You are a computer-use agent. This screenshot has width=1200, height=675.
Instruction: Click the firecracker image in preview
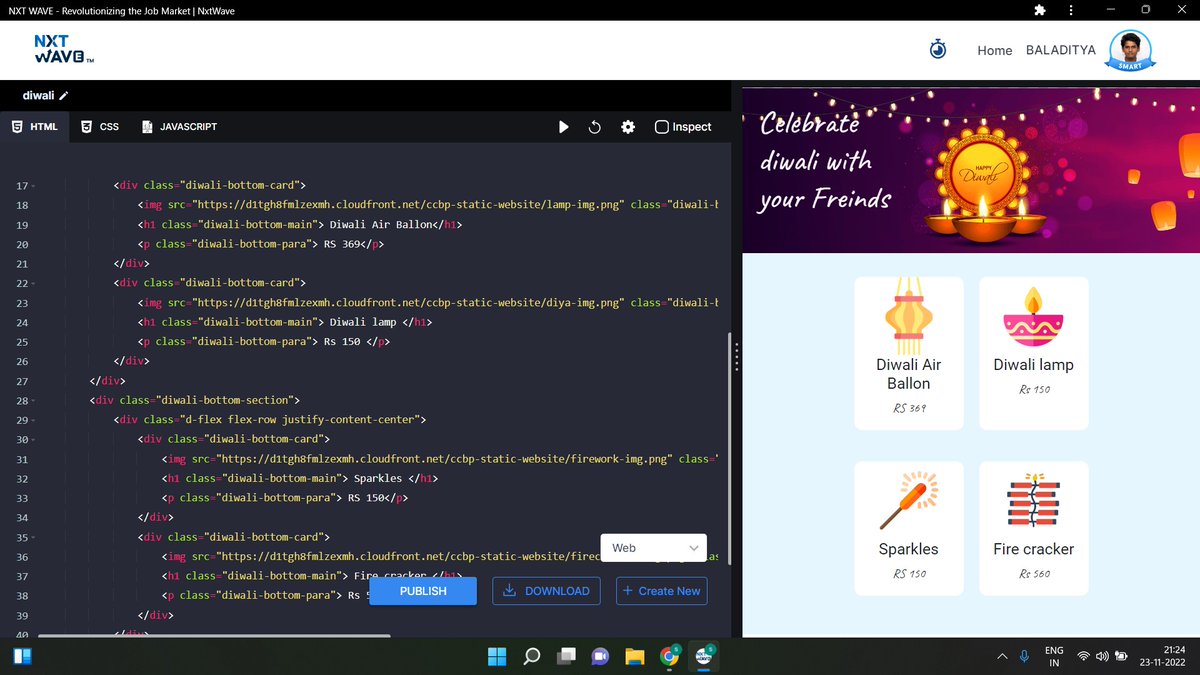pos(1034,500)
